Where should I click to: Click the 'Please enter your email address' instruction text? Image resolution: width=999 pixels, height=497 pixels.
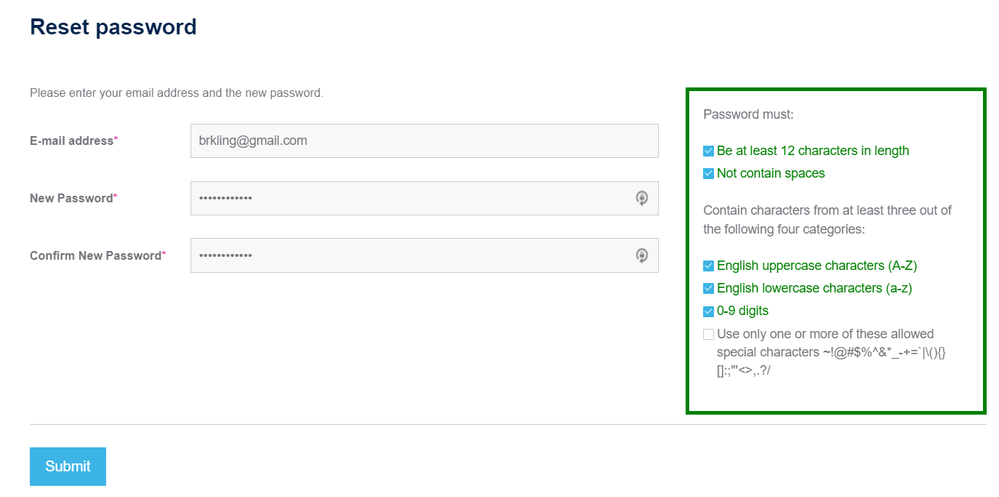(176, 93)
